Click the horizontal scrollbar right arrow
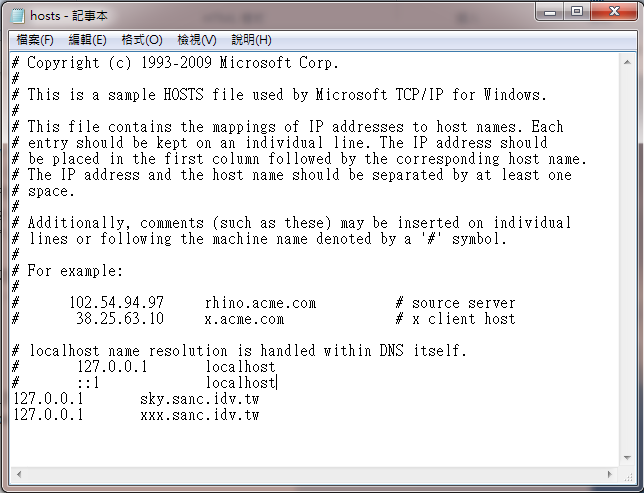The width and height of the screenshot is (644, 493). [610, 474]
